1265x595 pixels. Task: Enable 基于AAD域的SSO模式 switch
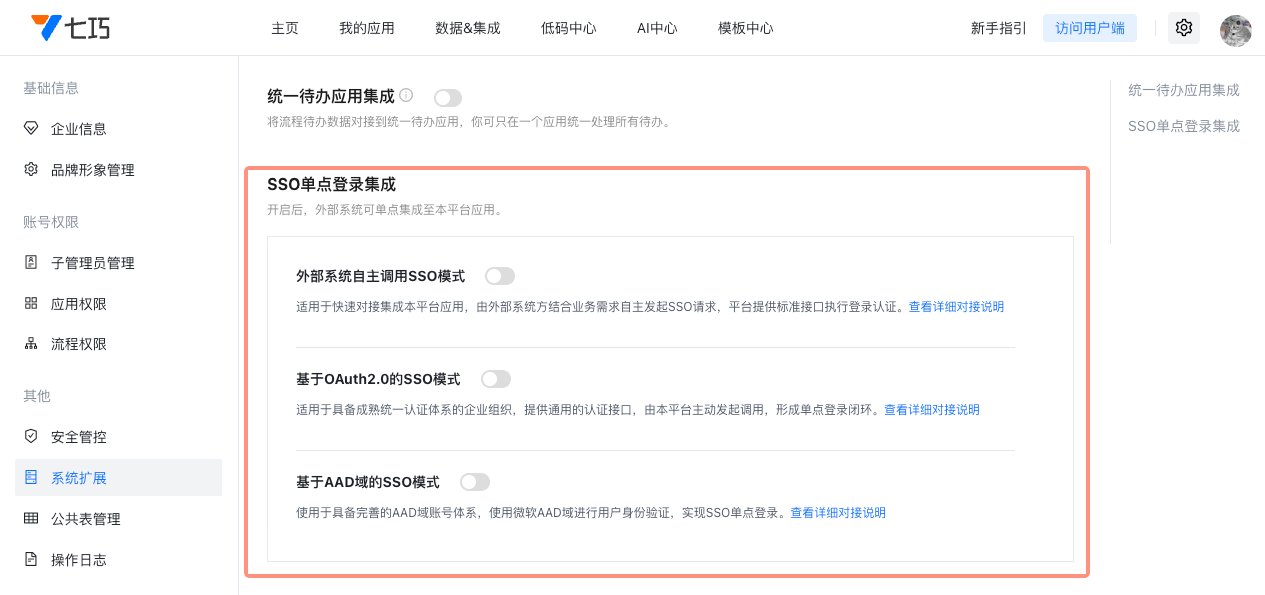click(475, 482)
